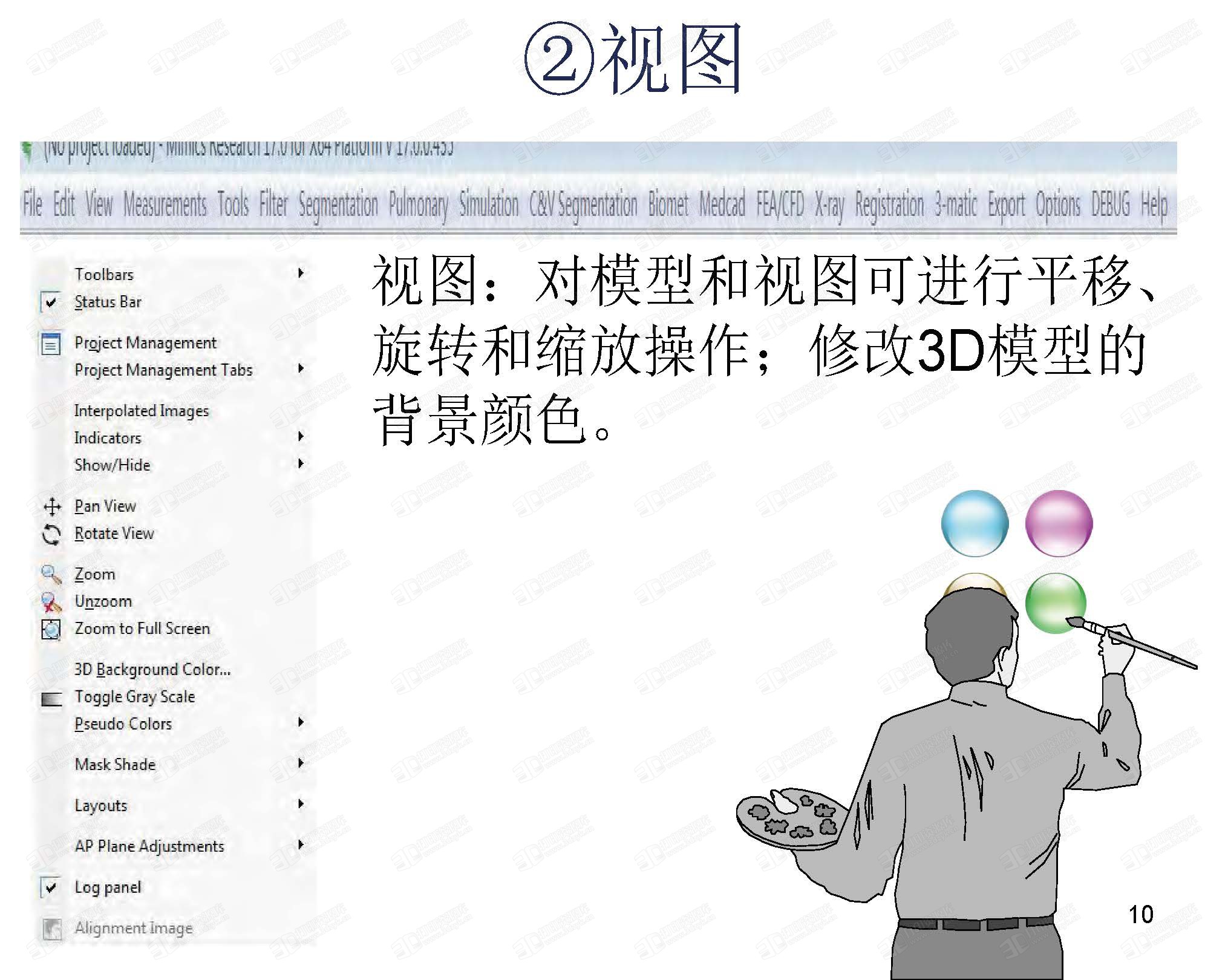1228x980 pixels.
Task: Click the Pan View cross-arrows icon
Action: pyautogui.click(x=53, y=506)
